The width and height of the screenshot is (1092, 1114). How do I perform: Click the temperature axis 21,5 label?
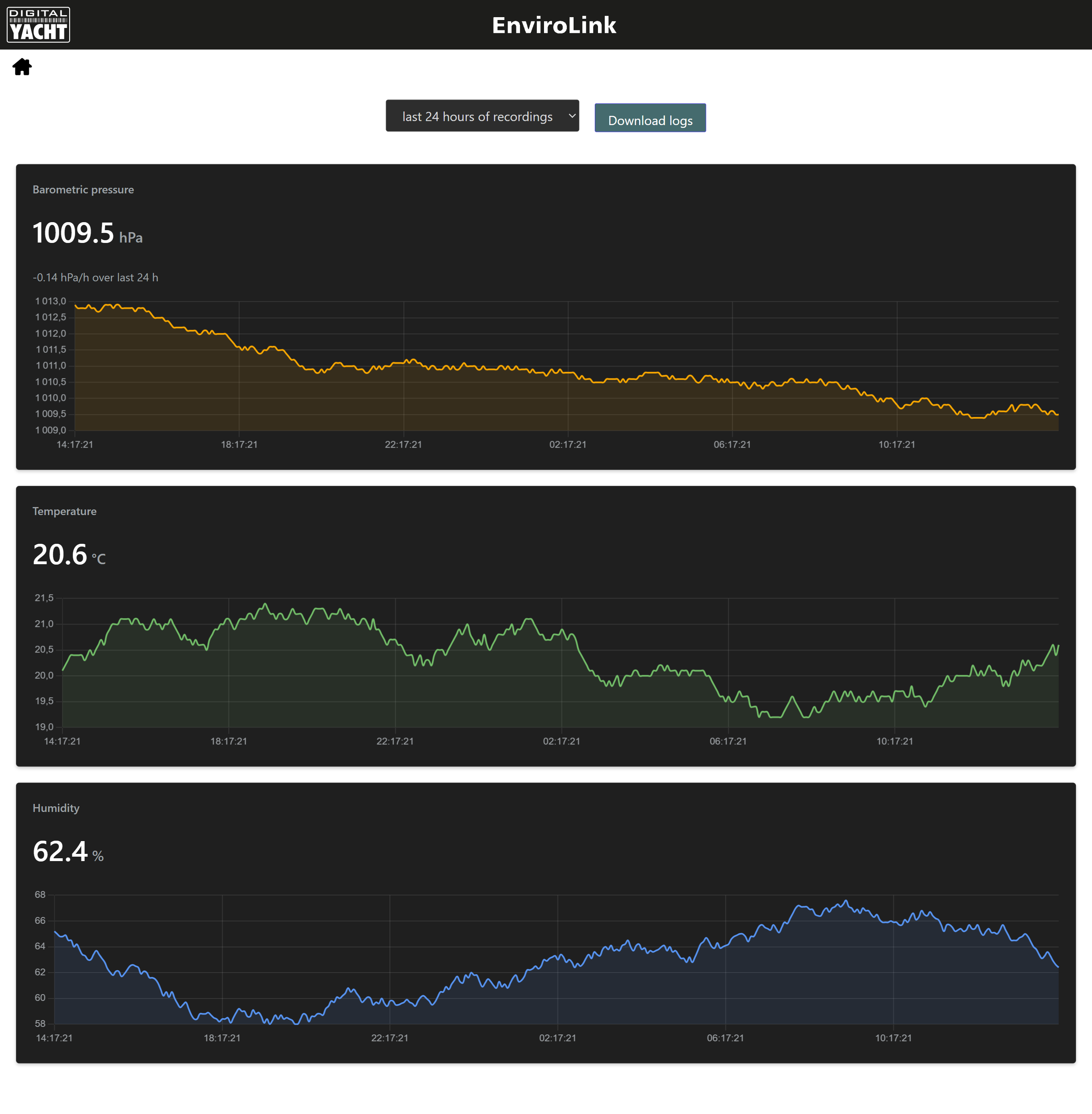coord(44,598)
